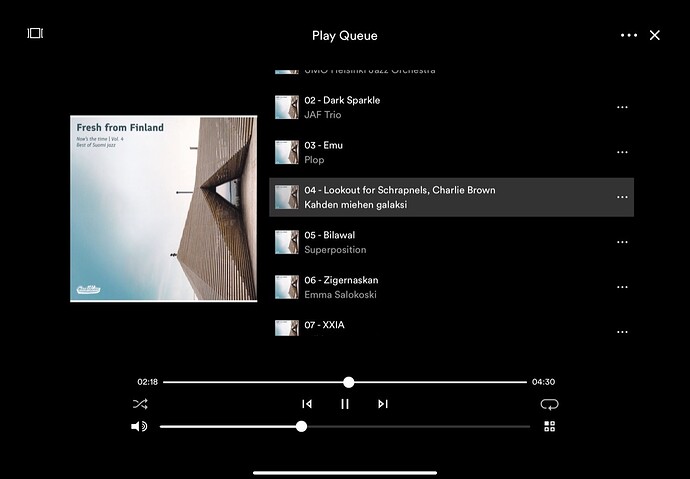This screenshot has width=690, height=479.
Task: Pause the current track
Action: coord(345,404)
